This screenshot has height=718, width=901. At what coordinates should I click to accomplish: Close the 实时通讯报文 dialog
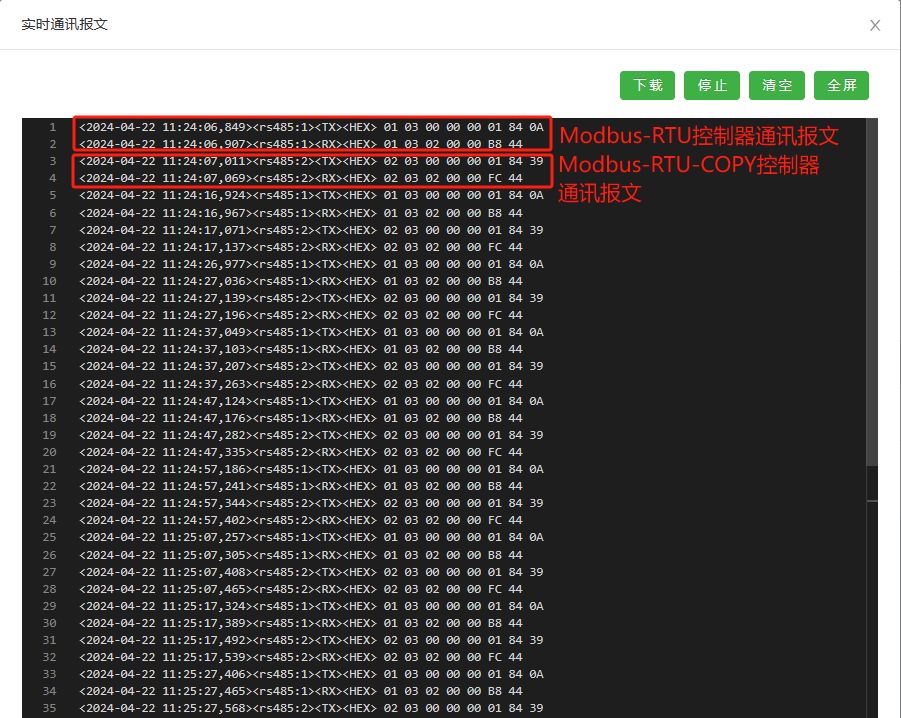click(875, 25)
